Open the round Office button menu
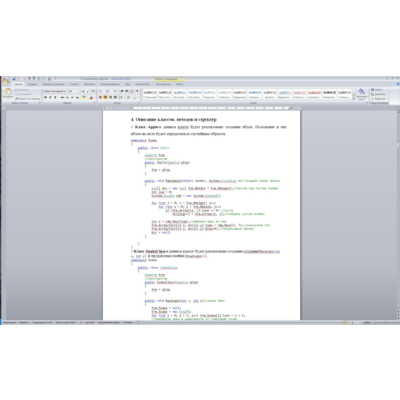Screen dimensions: 400x400 (x=6, y=81)
